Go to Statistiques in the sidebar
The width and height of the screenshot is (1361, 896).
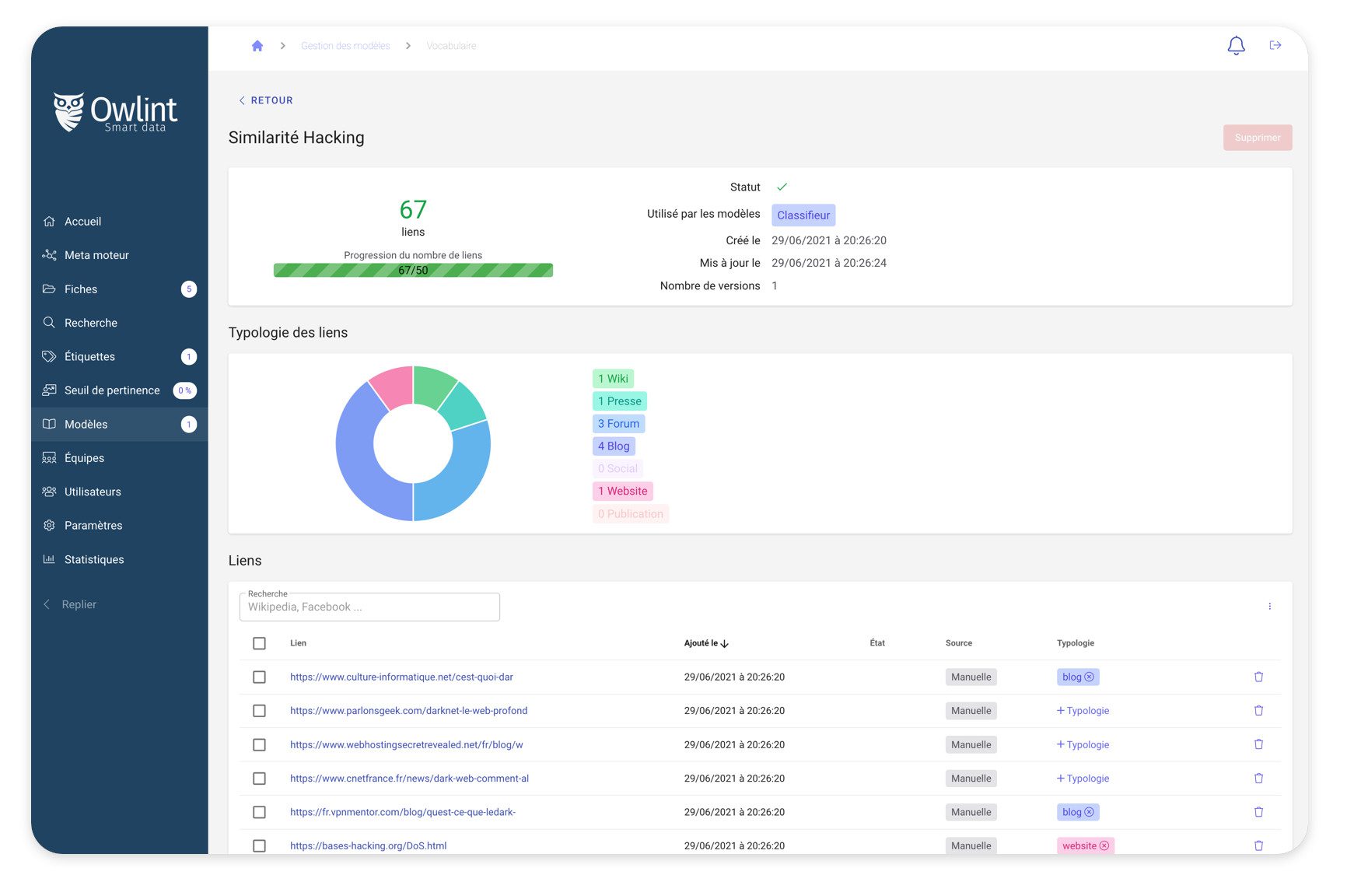pyautogui.click(x=94, y=559)
